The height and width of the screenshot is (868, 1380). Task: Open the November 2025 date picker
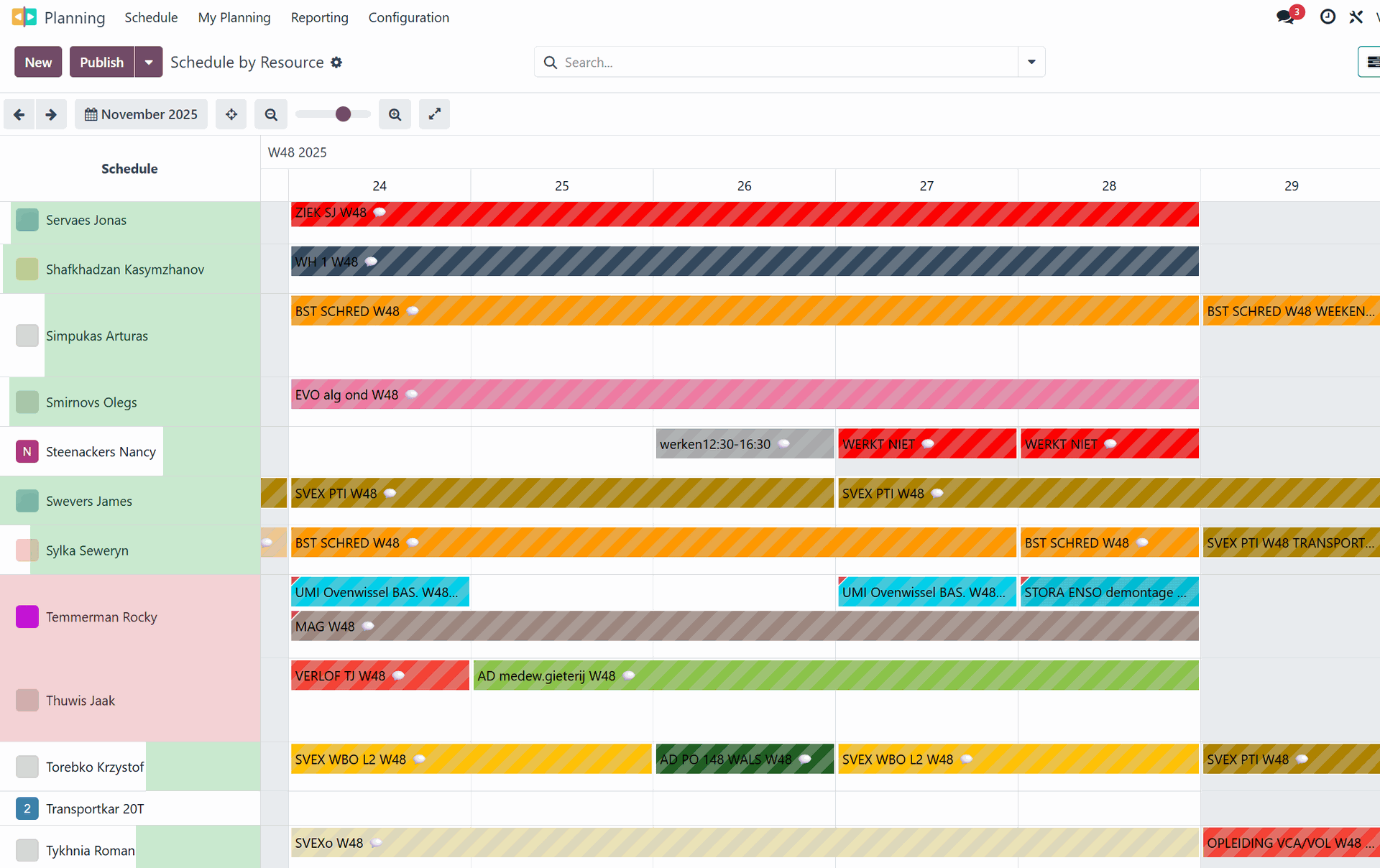(x=141, y=114)
